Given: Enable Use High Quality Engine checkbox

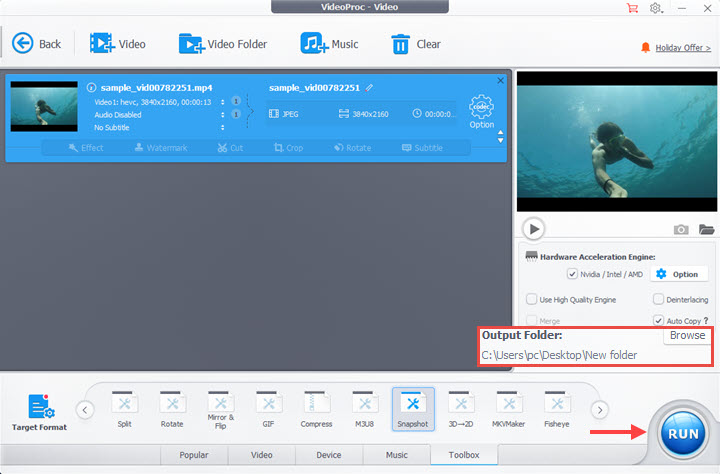Looking at the screenshot, I should pos(532,299).
